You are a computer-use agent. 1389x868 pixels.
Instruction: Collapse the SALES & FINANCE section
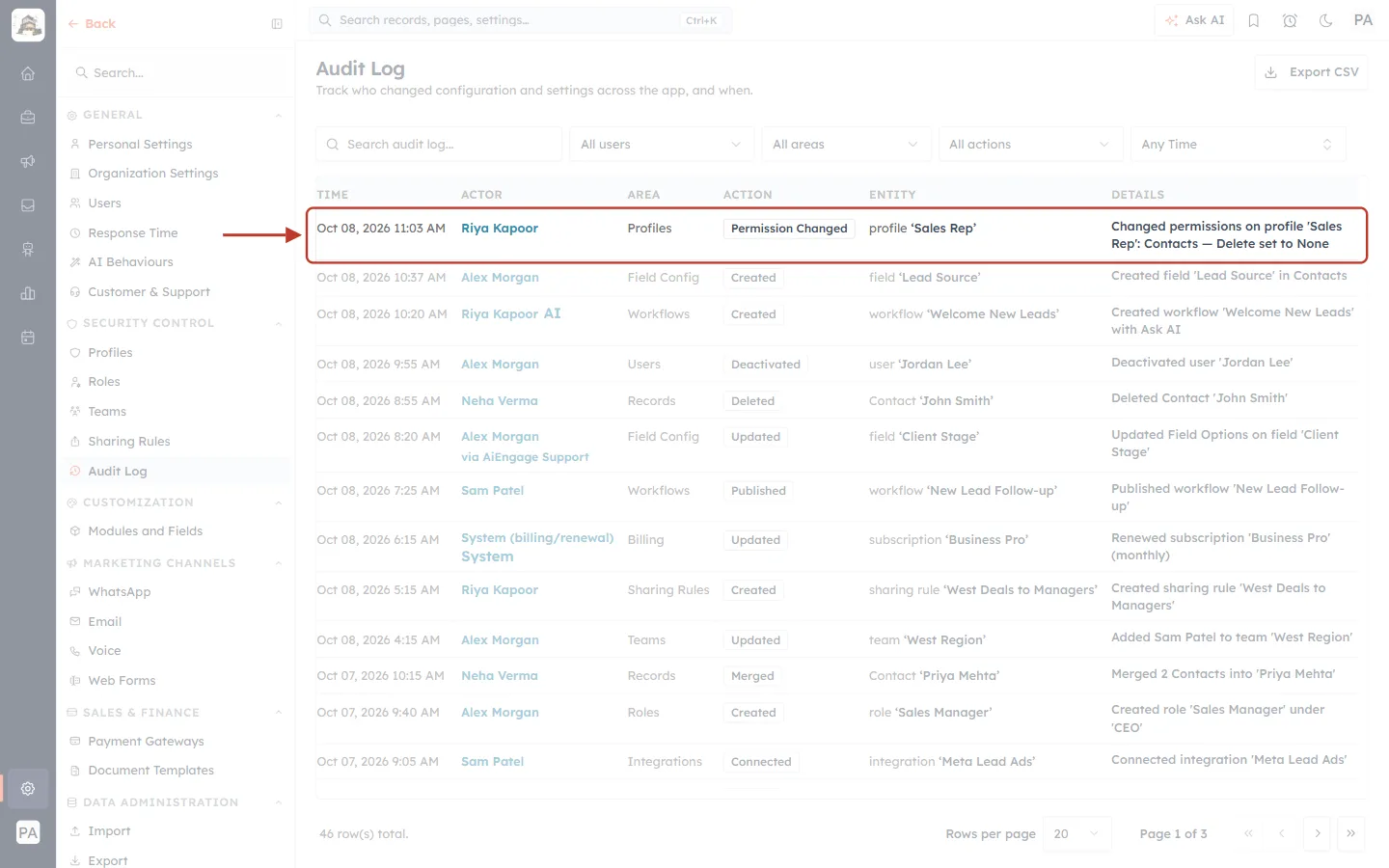(279, 713)
